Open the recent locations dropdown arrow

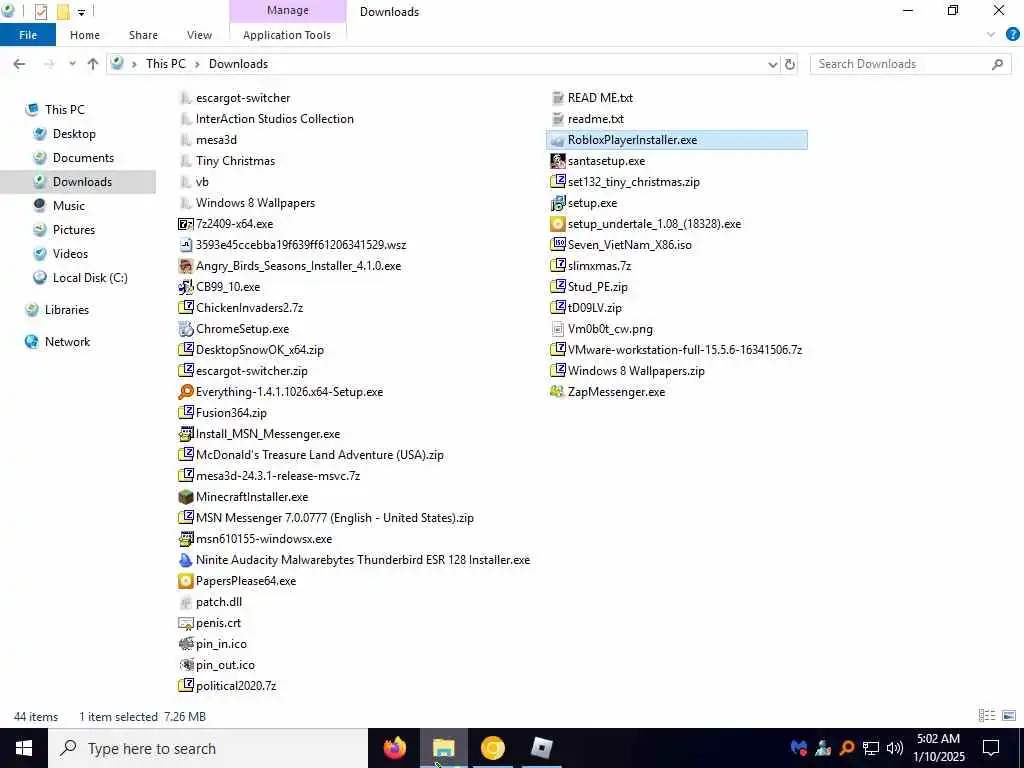72,64
